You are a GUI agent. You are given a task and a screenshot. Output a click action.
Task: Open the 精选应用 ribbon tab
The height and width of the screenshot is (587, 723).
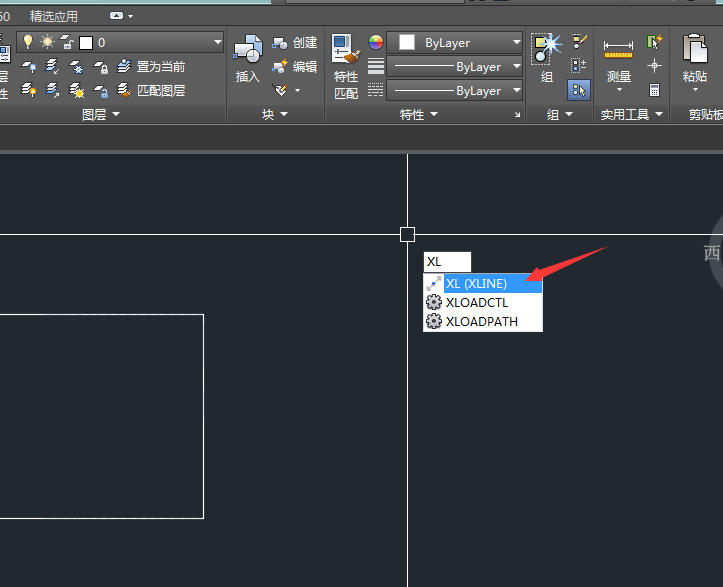57,16
